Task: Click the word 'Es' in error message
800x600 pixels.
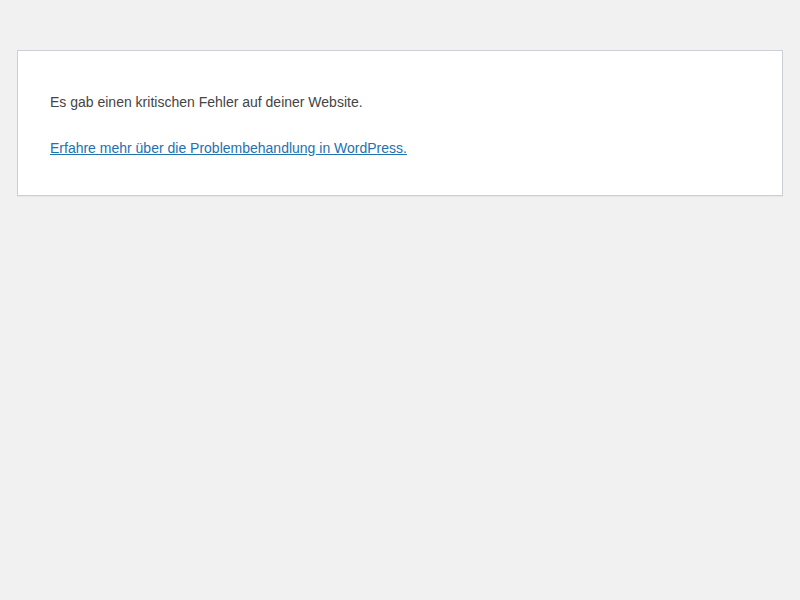Action: 58,102
